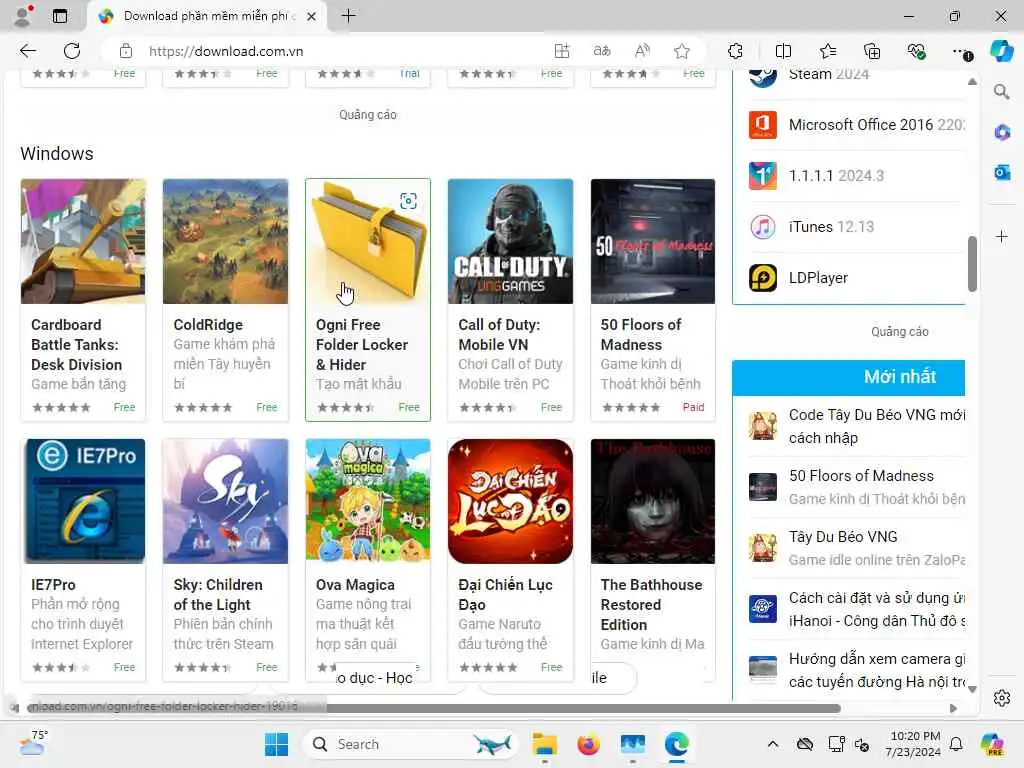Reload the page with Refresh icon
Image resolution: width=1024 pixels, height=768 pixels.
[72, 51]
